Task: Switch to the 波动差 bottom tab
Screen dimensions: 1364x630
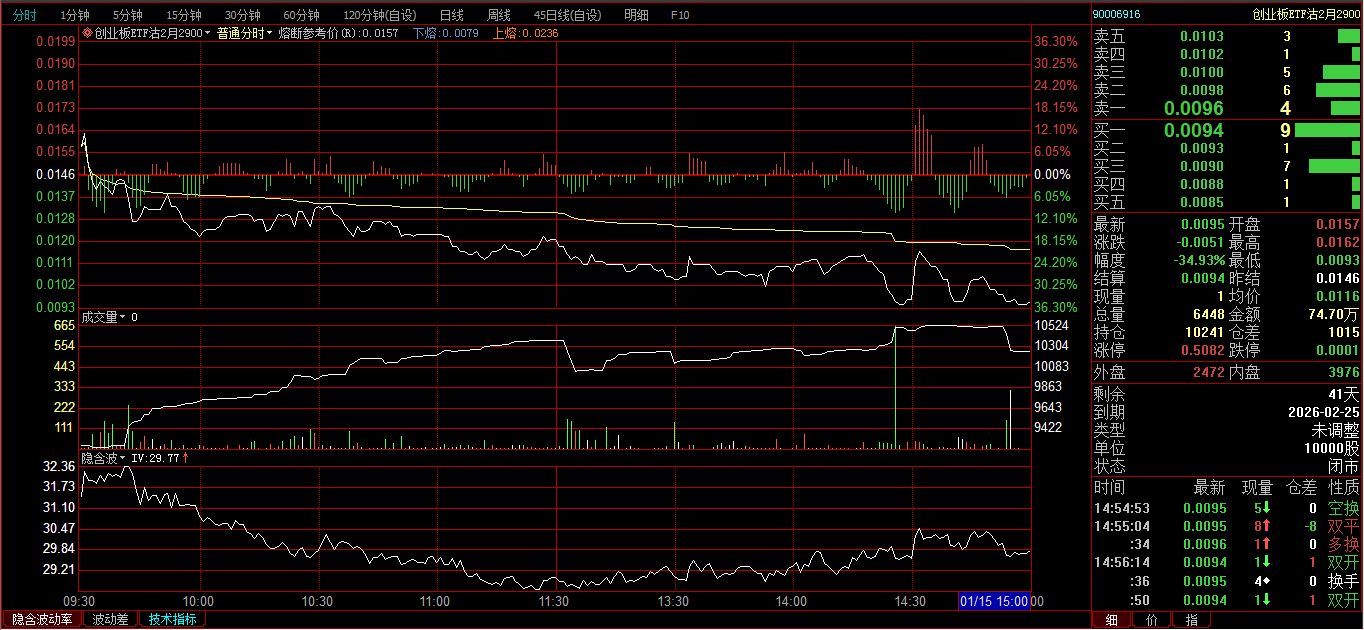Action: (x=110, y=619)
